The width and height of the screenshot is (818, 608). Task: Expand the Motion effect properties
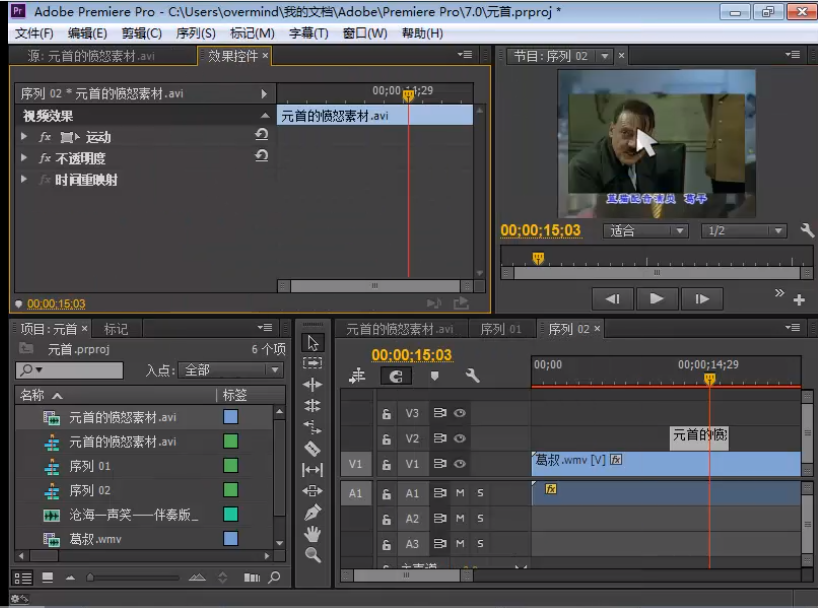coord(24,136)
